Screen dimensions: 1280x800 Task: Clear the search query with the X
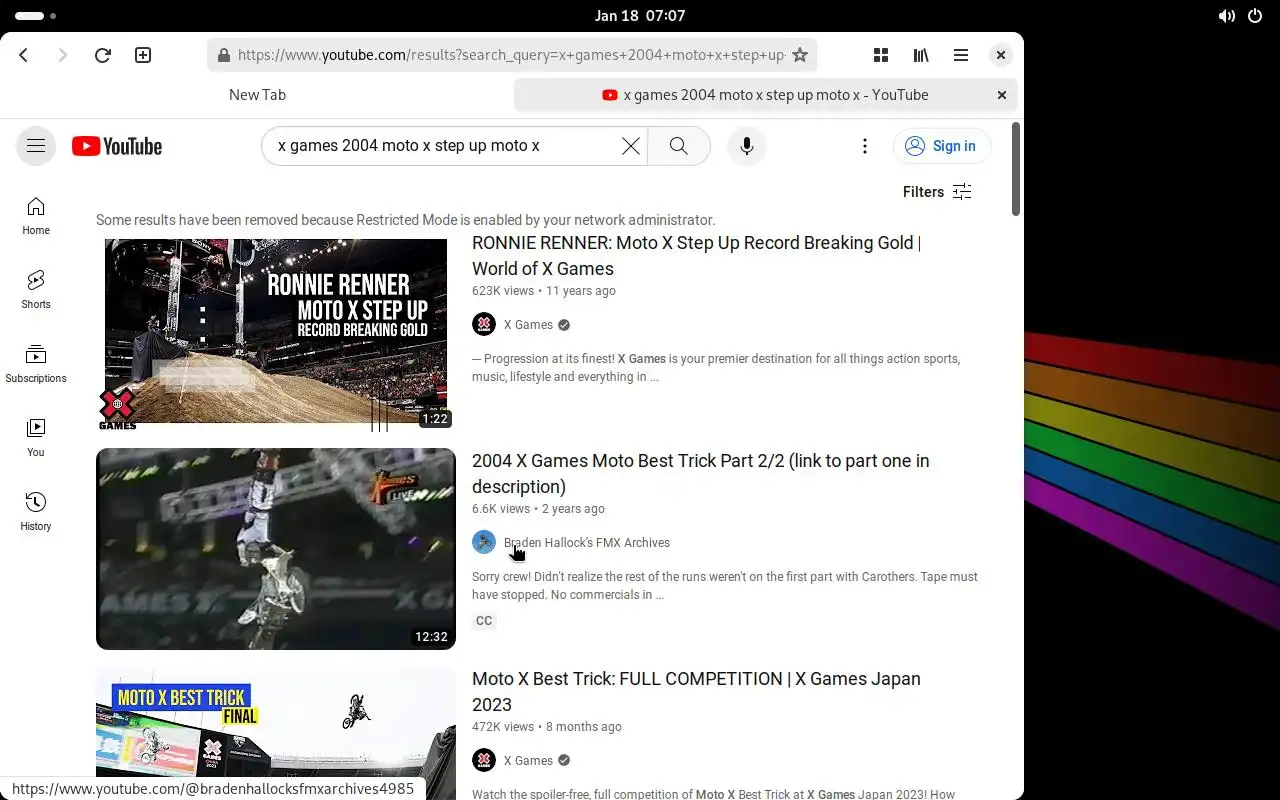tap(631, 146)
